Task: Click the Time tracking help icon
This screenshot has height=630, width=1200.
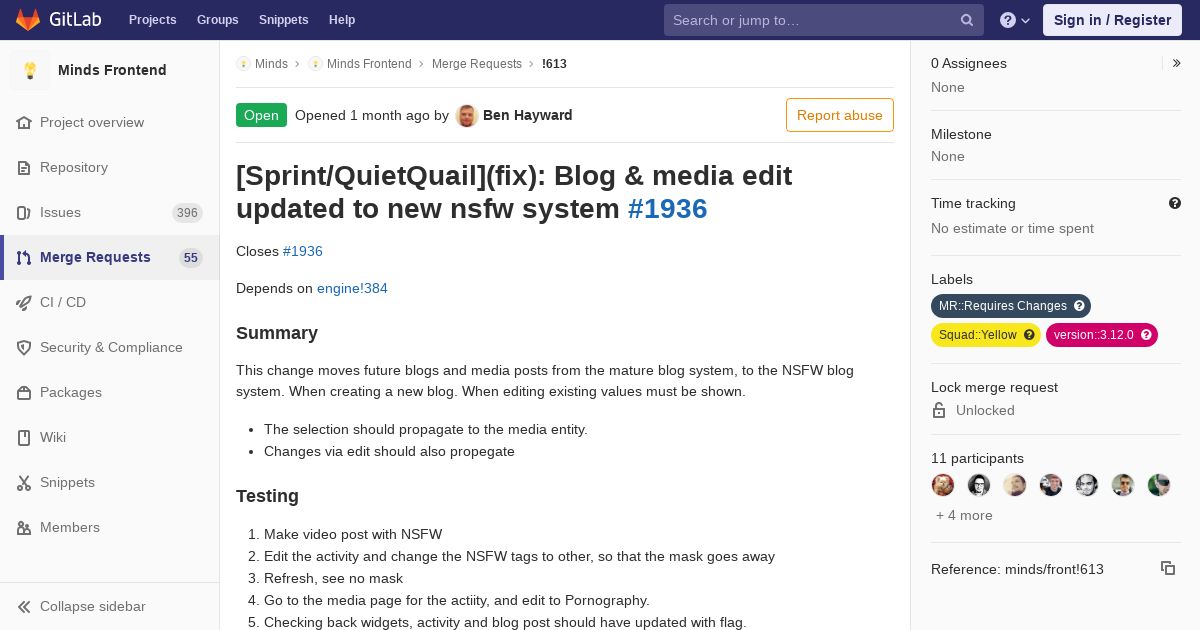Action: pyautogui.click(x=1175, y=203)
